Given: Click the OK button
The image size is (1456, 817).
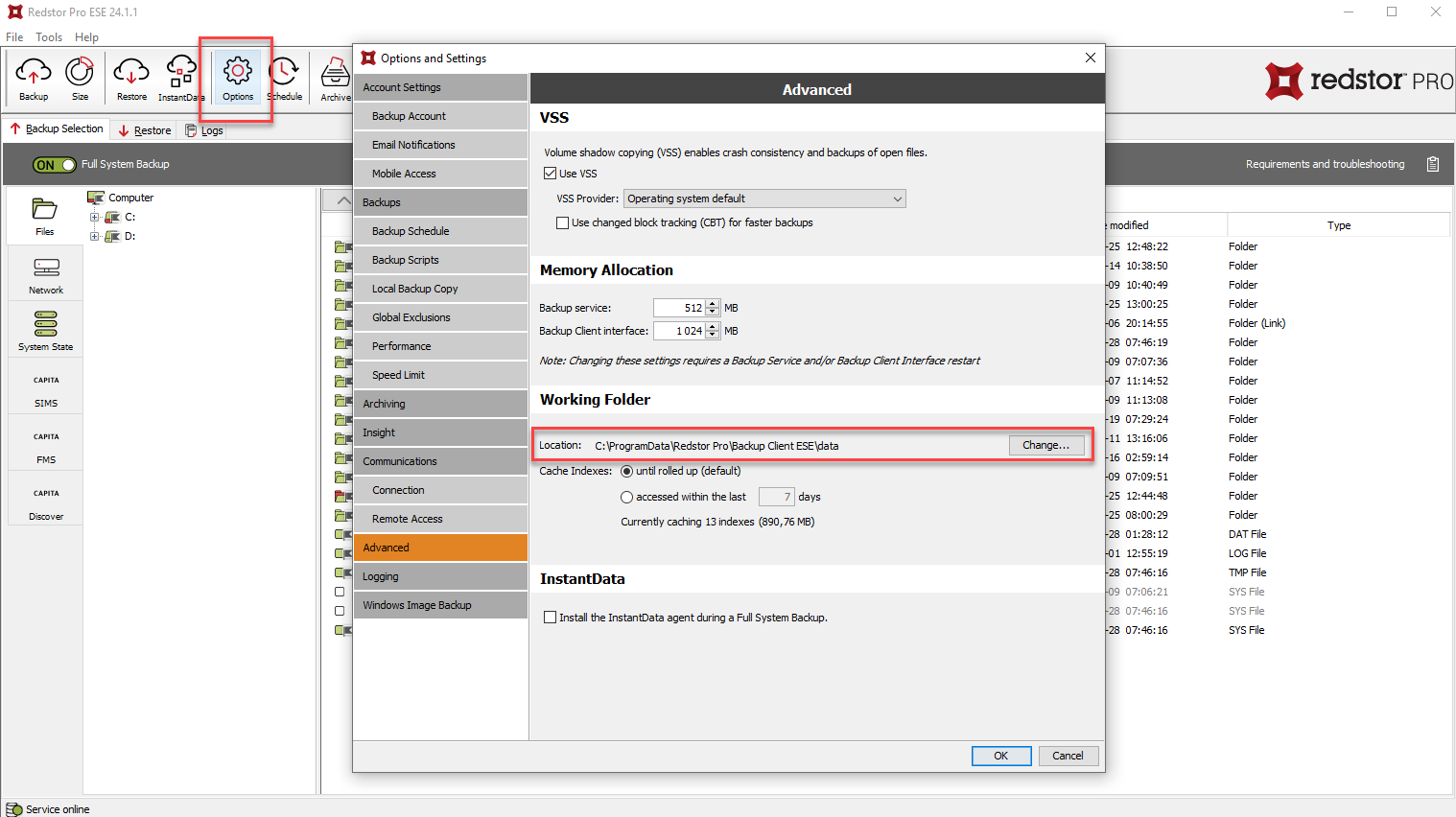Looking at the screenshot, I should [1001, 756].
